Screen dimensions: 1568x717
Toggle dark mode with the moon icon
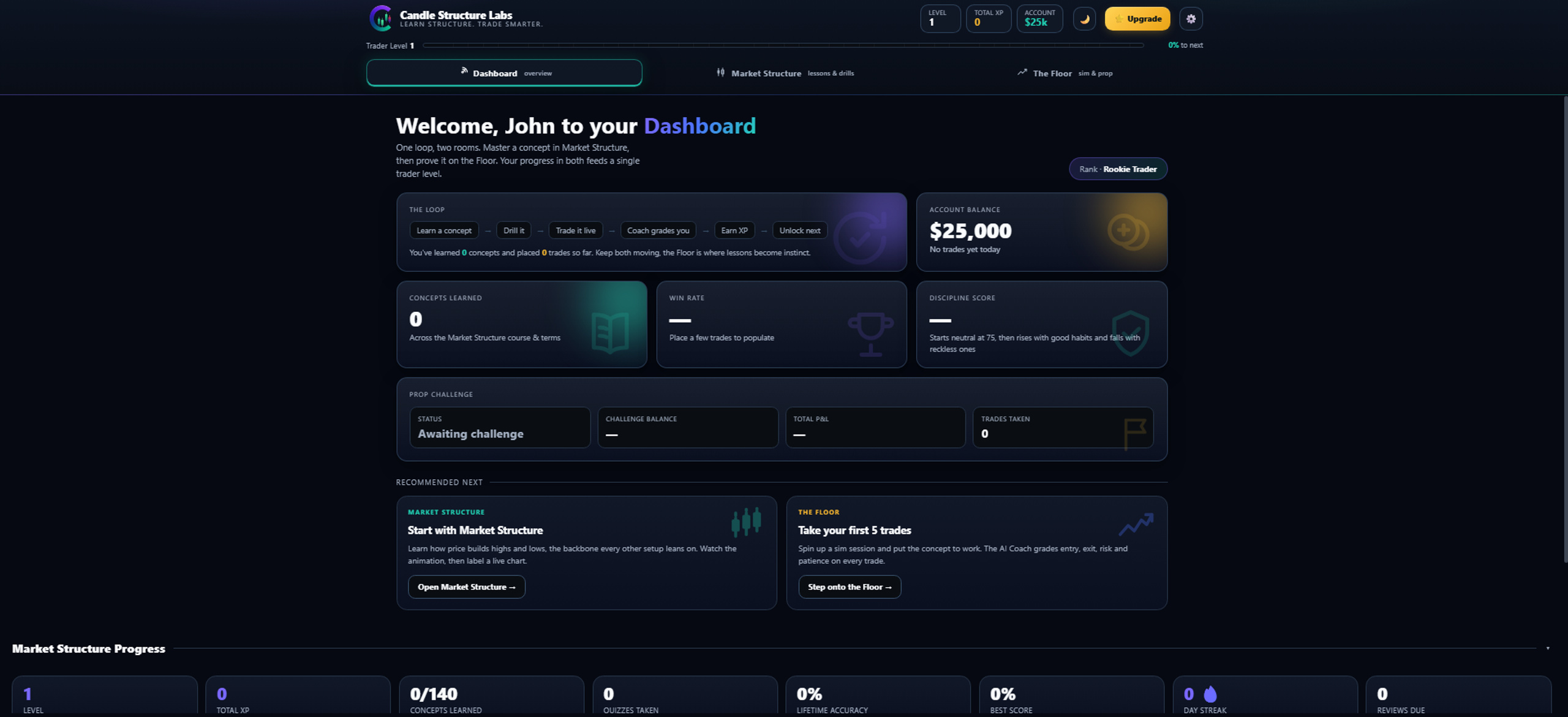click(x=1084, y=19)
